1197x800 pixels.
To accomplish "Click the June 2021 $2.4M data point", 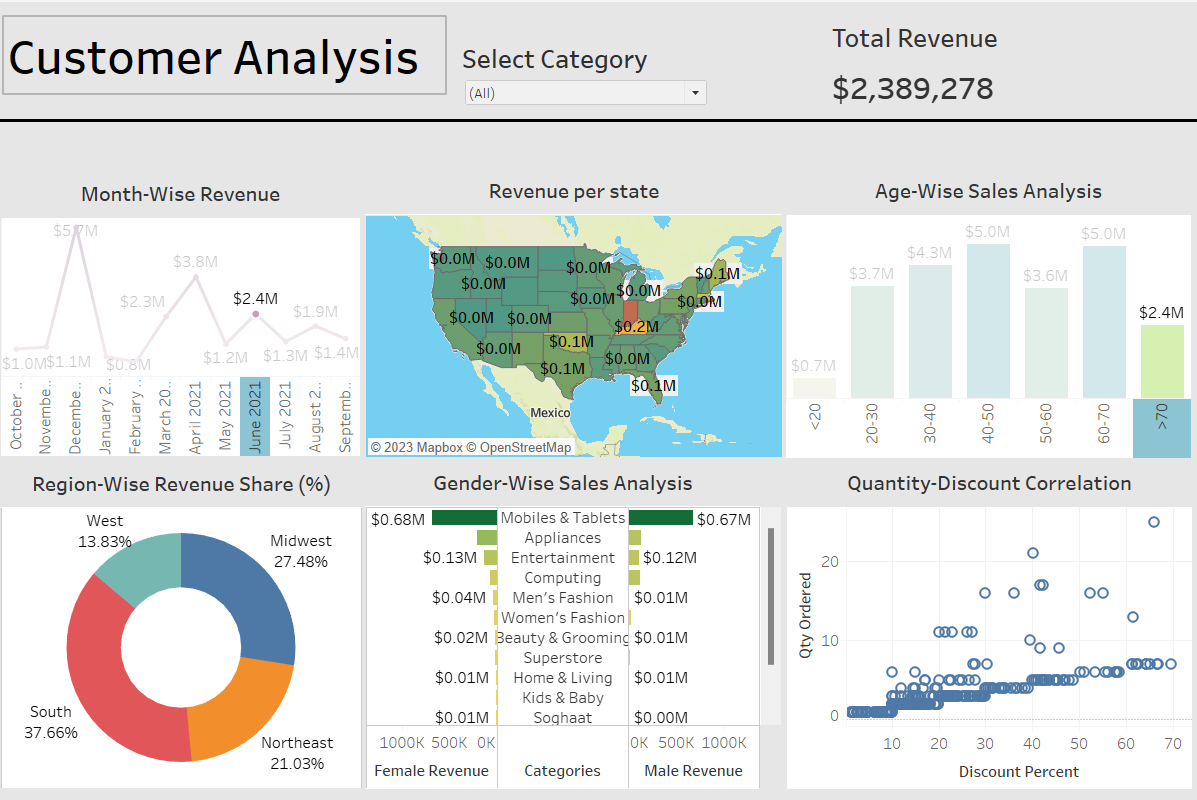I will click(x=256, y=314).
